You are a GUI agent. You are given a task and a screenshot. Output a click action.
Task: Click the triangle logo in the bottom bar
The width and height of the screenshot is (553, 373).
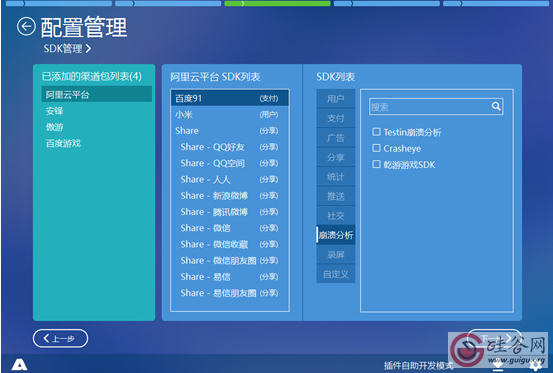(19, 365)
